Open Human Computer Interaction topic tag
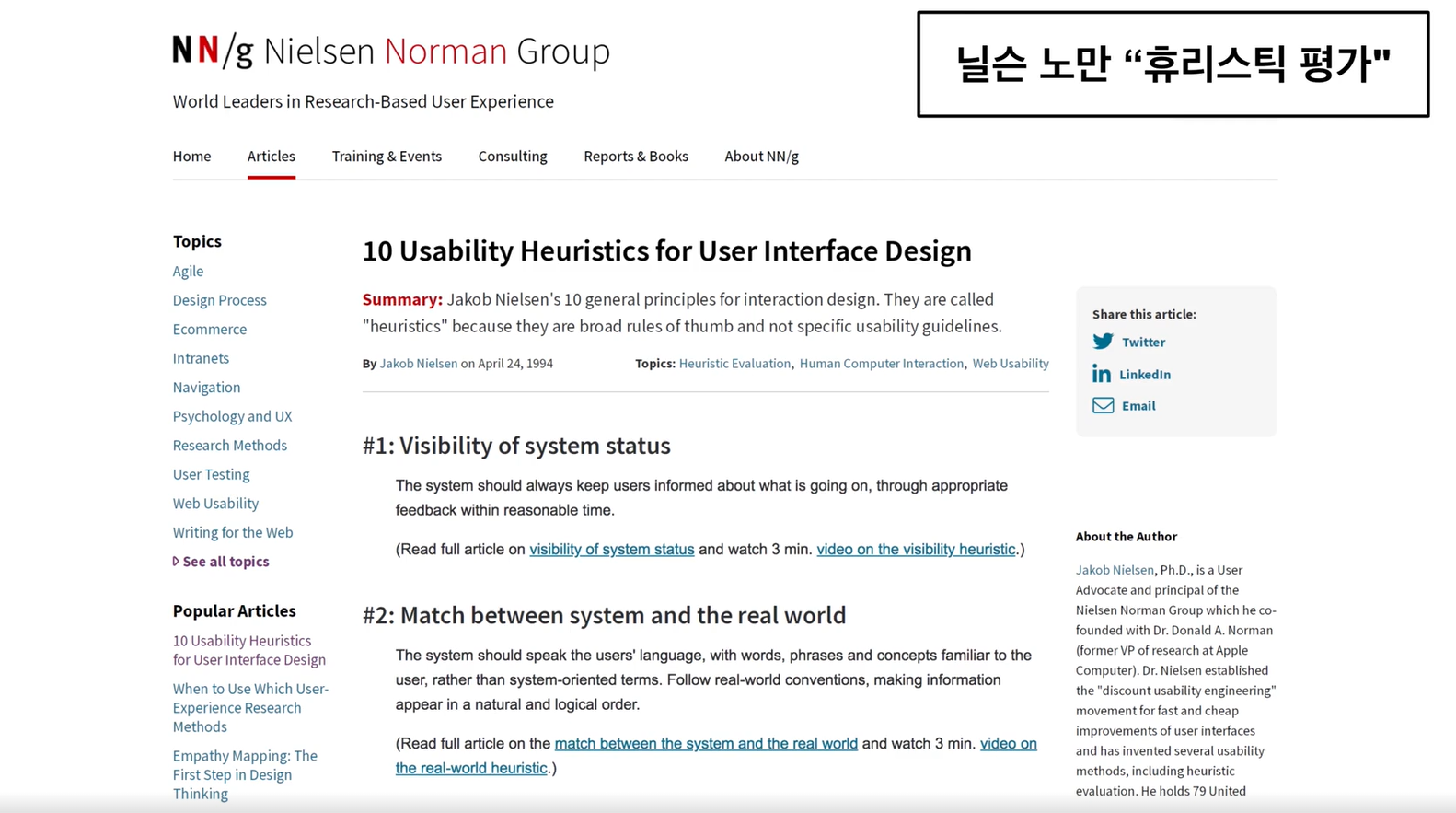Screen dimensions: 1456x813 tap(882, 364)
